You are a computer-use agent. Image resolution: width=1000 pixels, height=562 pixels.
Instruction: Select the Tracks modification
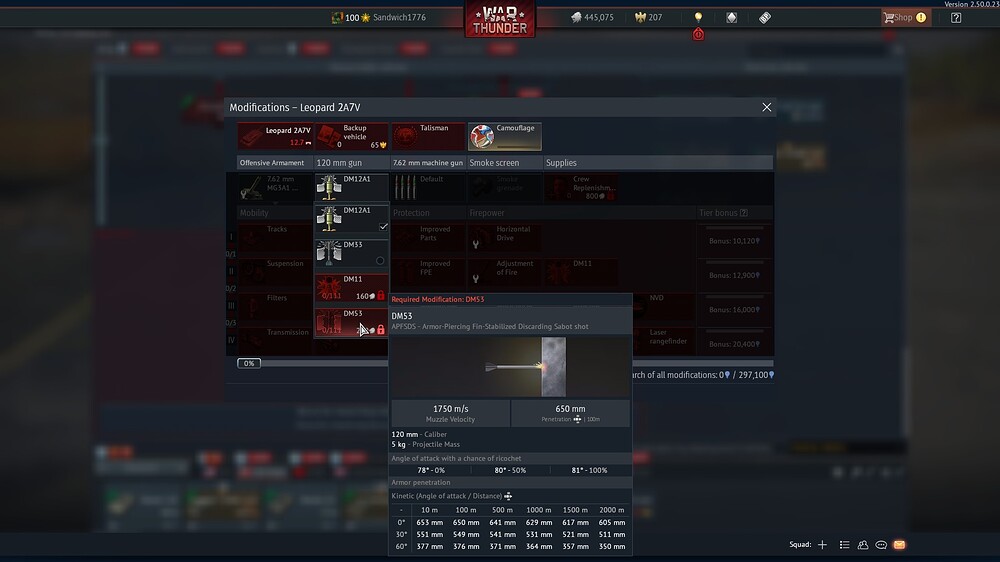click(276, 237)
